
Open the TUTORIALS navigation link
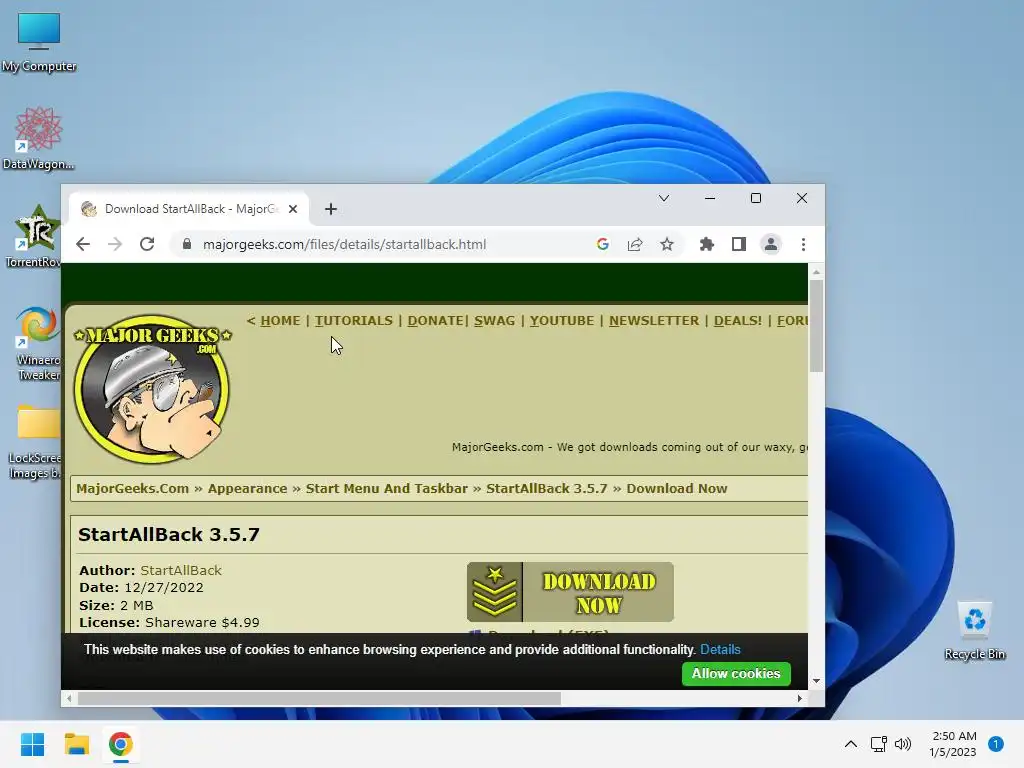(354, 321)
